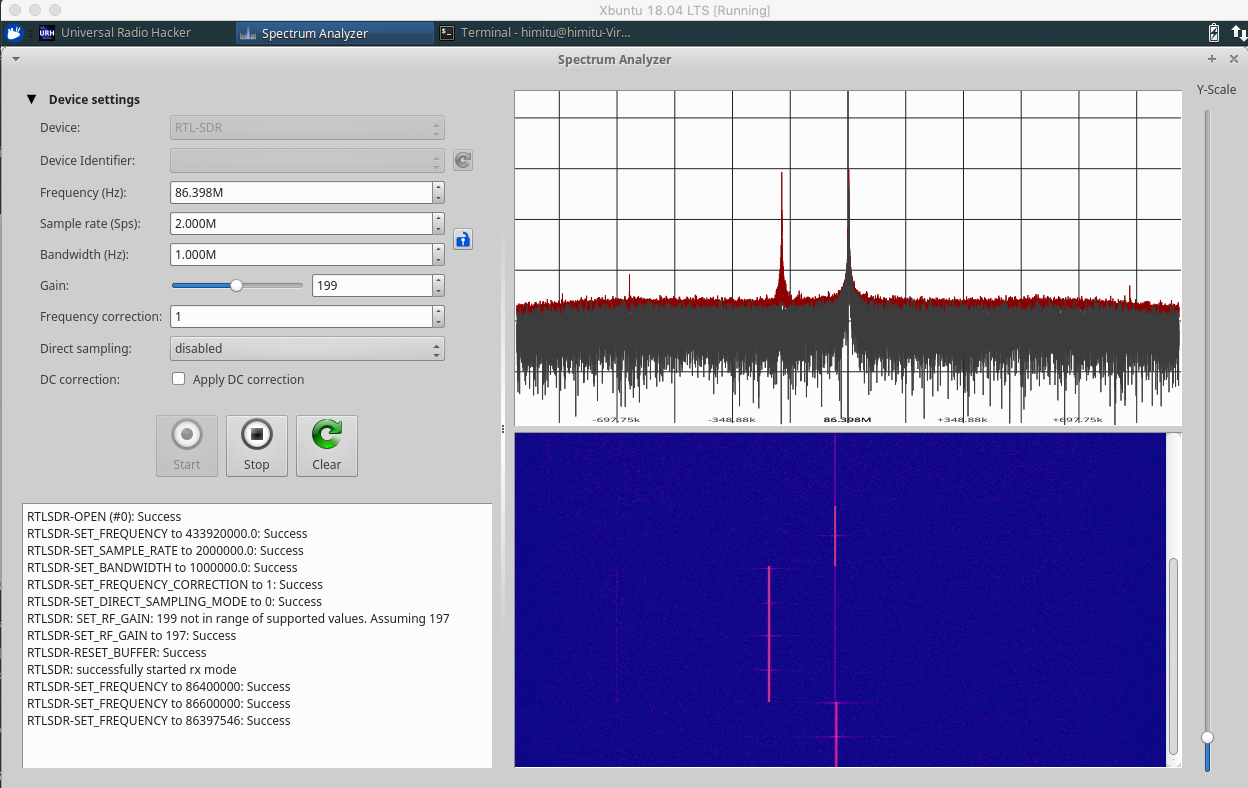
Task: Open the Xfce applications menu icon
Action: (x=15, y=33)
